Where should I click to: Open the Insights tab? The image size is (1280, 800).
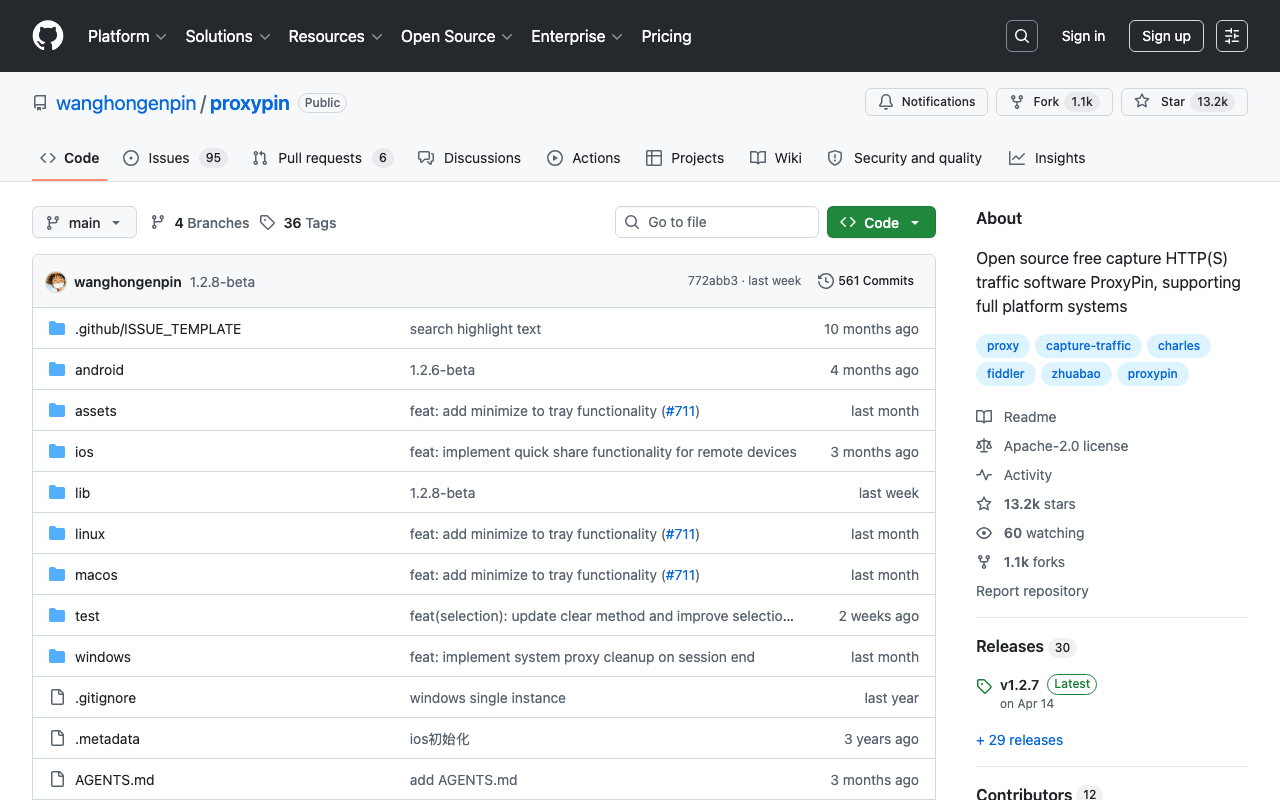(1047, 158)
